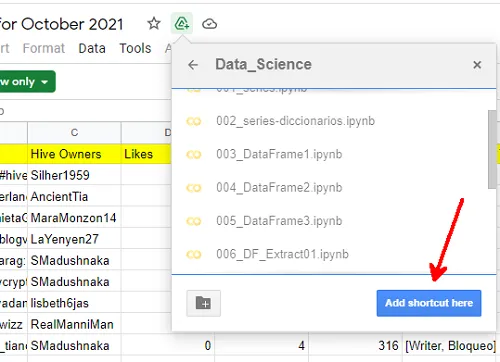This screenshot has height=362, width=500.
Task: Open the Tools menu
Action: pos(135,49)
